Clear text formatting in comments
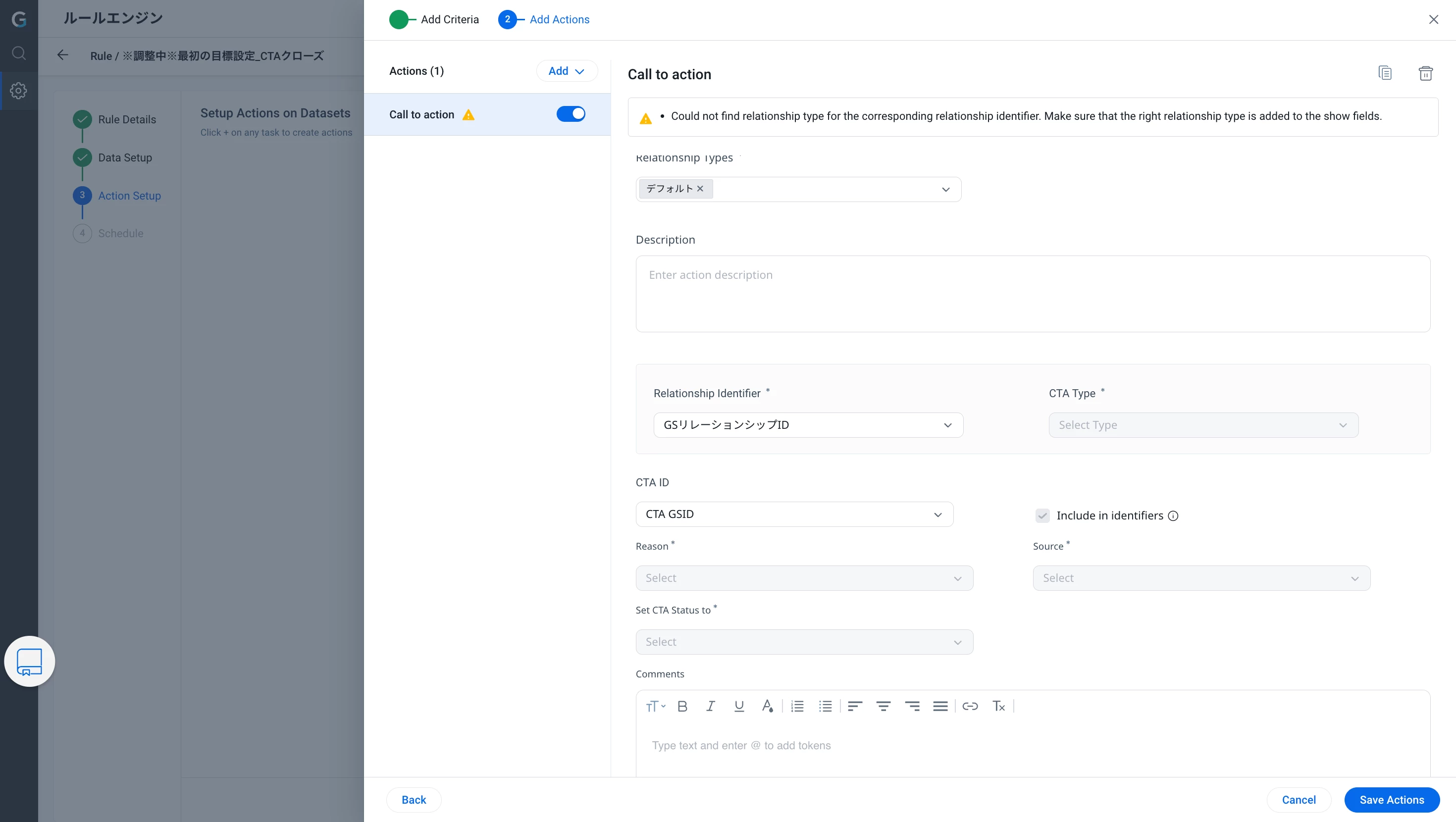 [999, 706]
